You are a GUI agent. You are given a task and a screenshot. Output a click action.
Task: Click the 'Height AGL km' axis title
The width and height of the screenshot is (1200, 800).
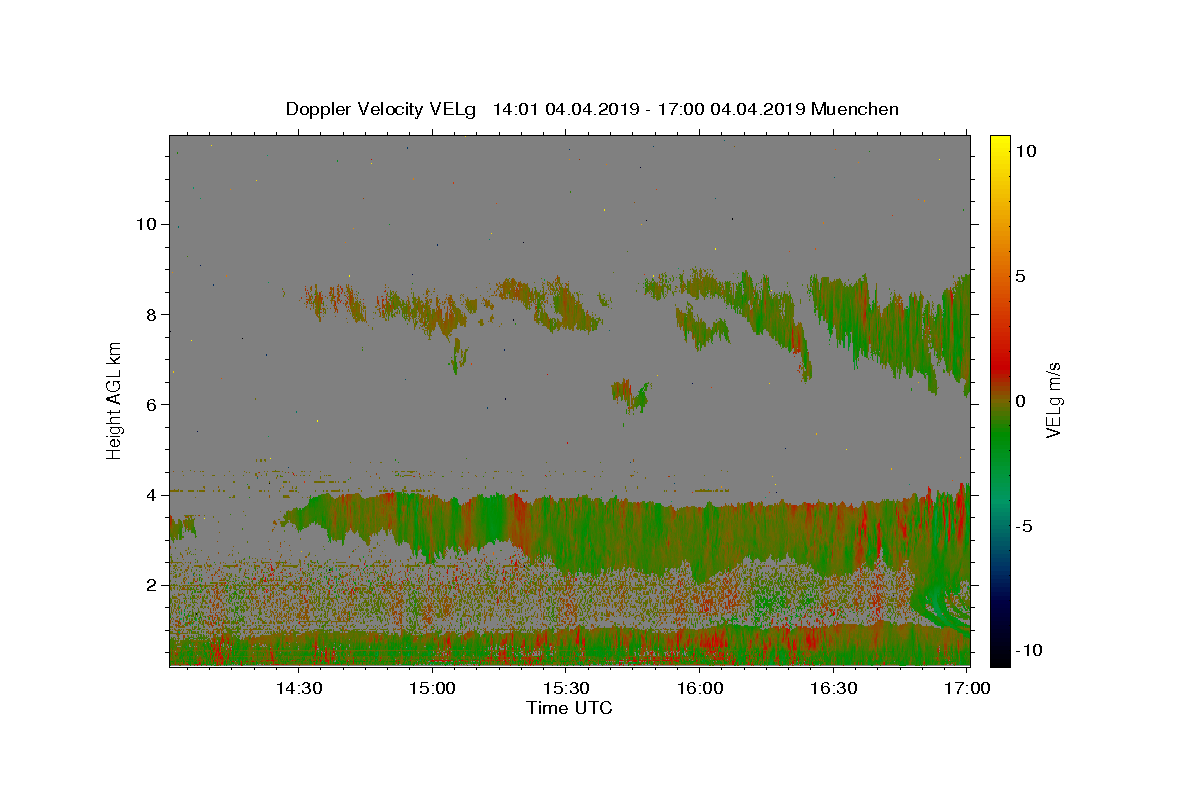(x=115, y=400)
